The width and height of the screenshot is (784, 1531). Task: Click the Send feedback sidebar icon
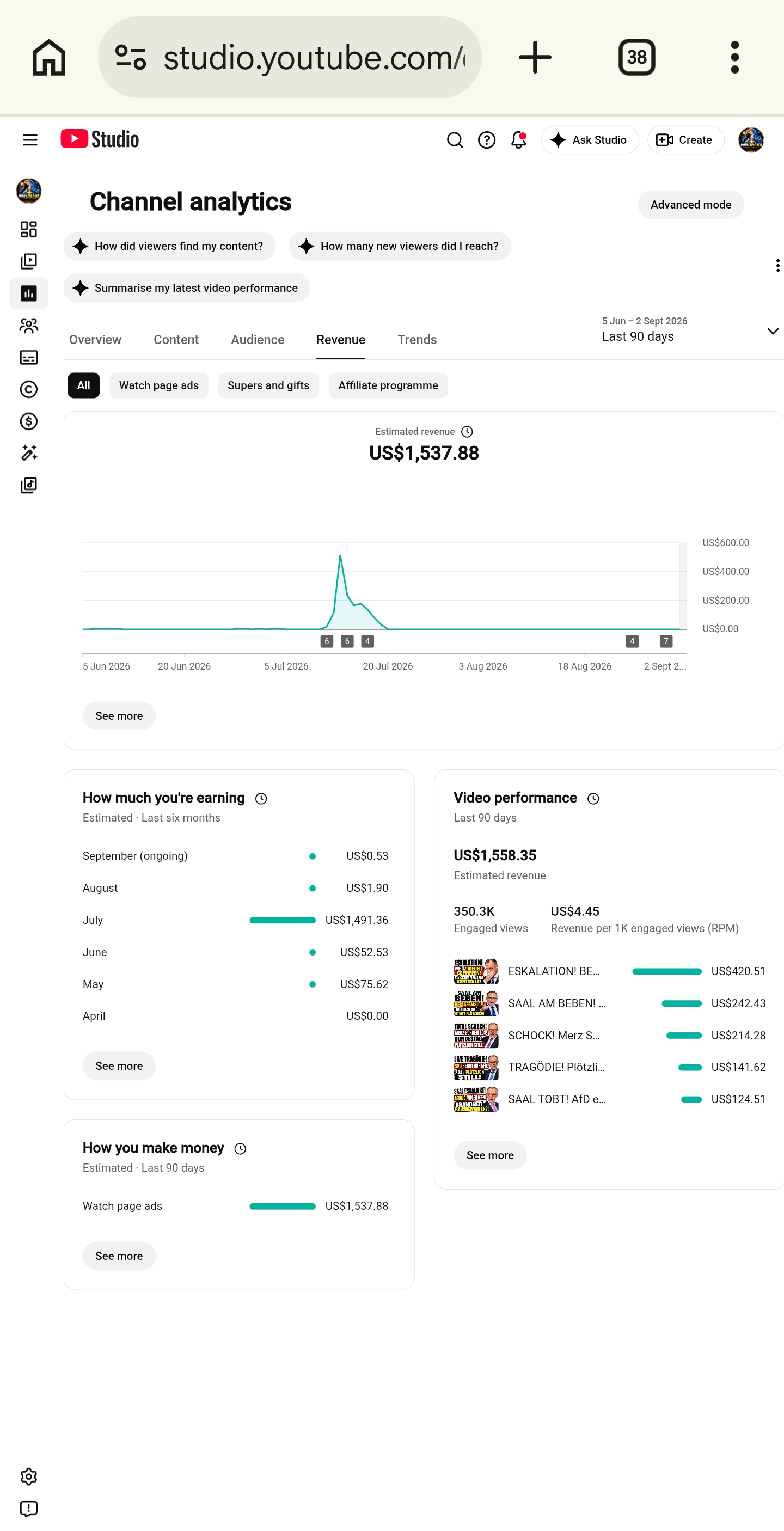(x=28, y=1509)
